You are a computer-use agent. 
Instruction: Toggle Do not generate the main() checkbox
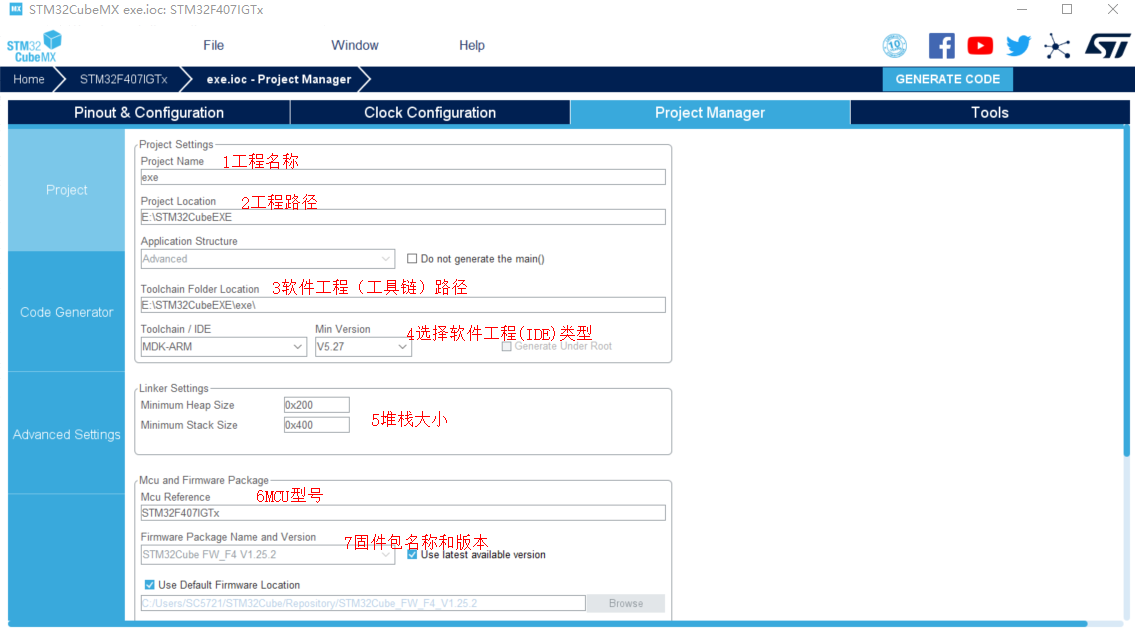tap(412, 258)
